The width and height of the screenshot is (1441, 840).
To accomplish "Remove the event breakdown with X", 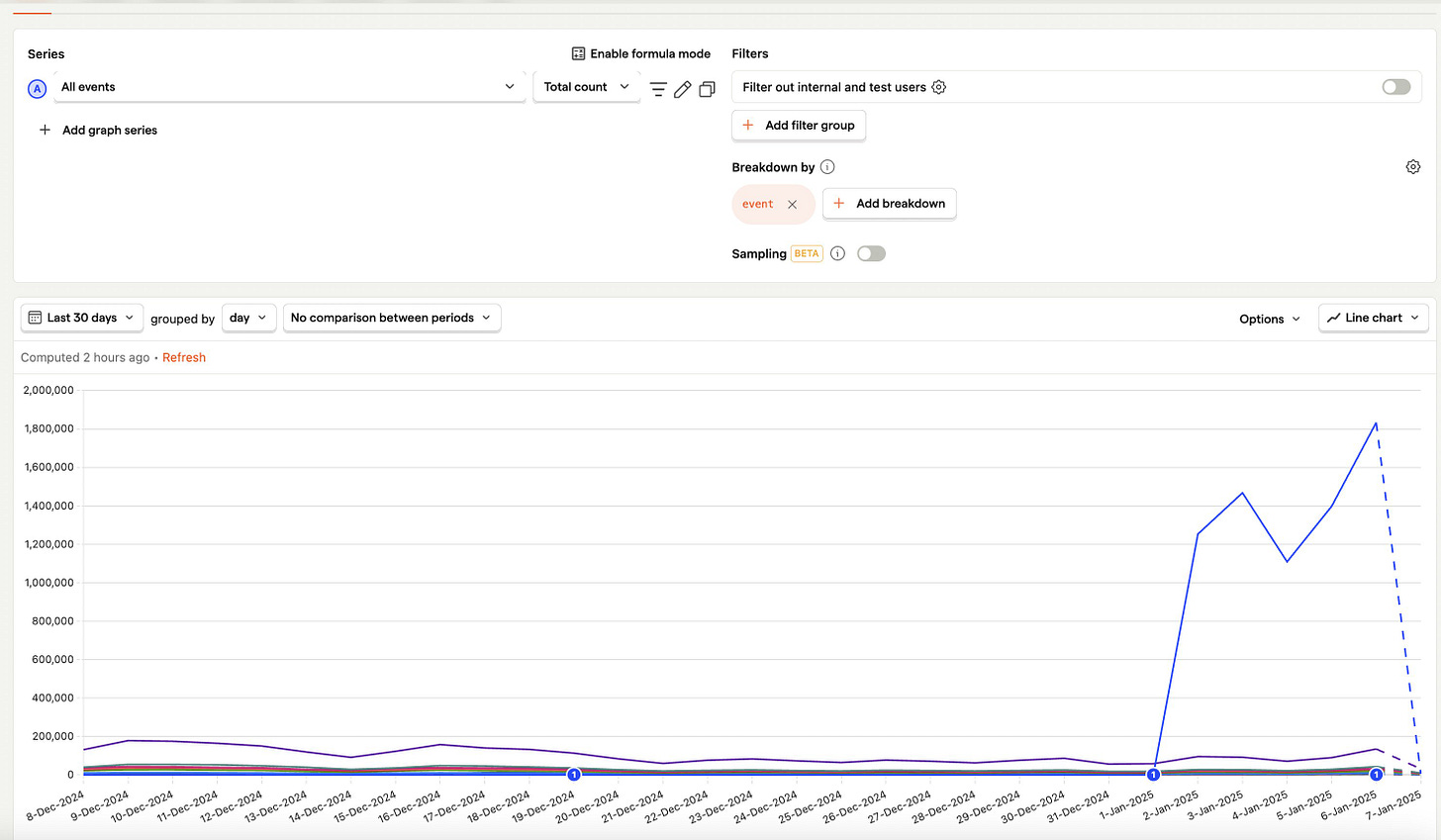I will click(792, 205).
